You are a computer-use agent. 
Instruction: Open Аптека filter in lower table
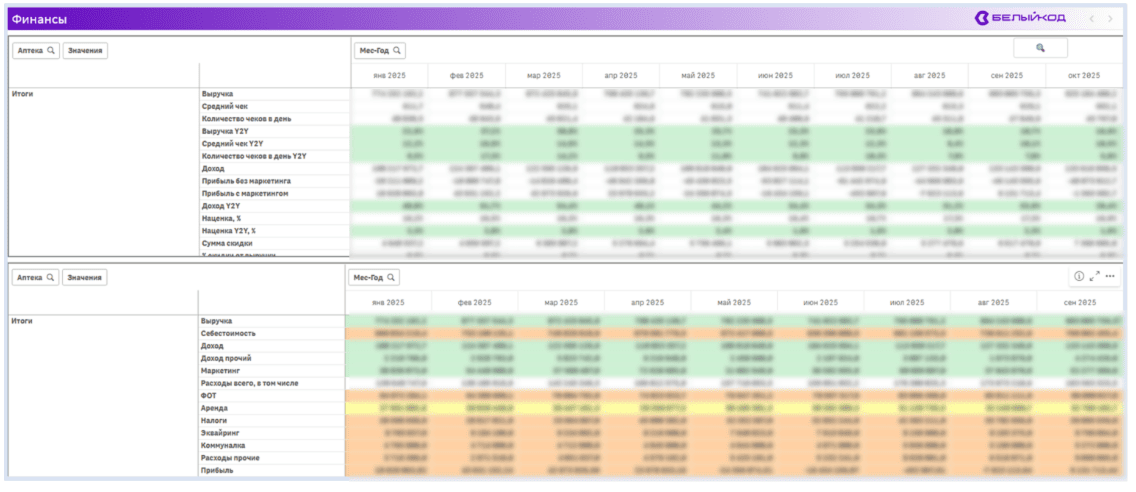[x=36, y=277]
